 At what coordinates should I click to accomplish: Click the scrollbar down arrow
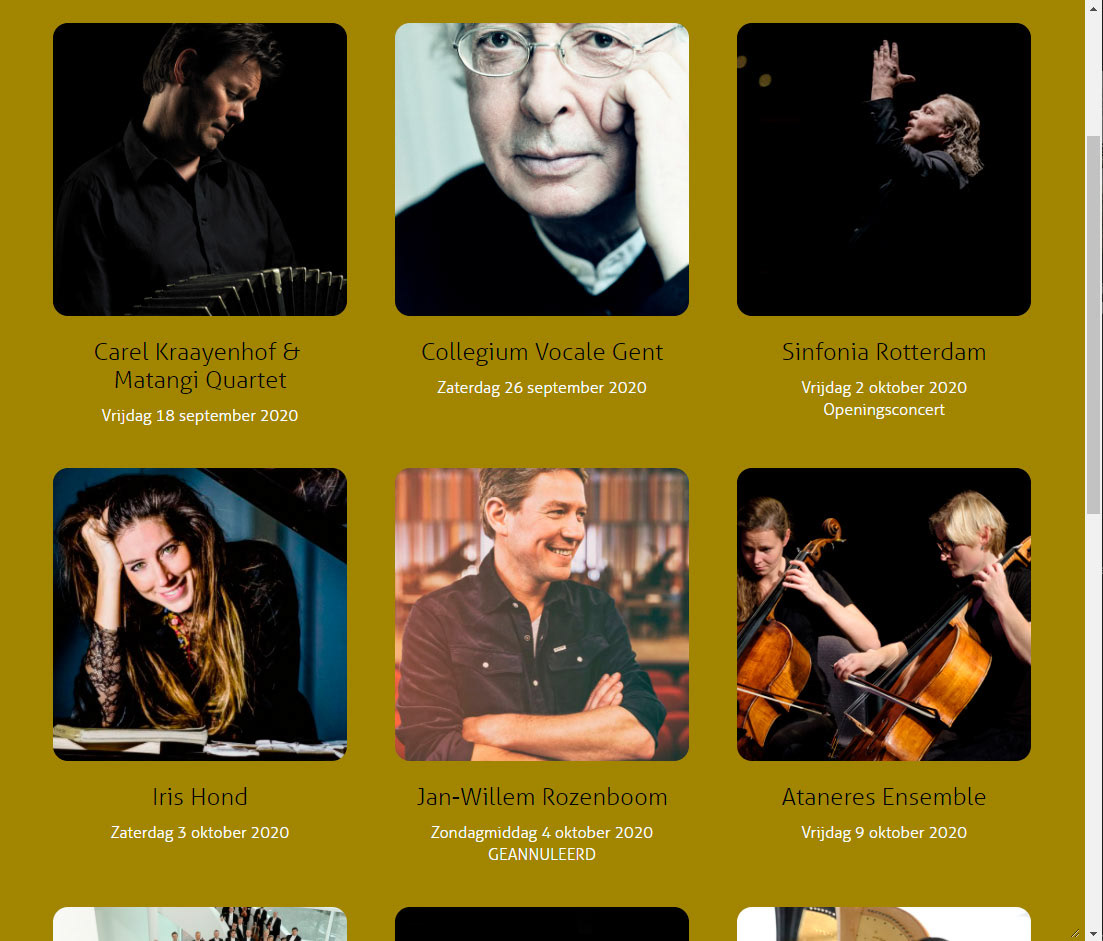click(1093, 934)
